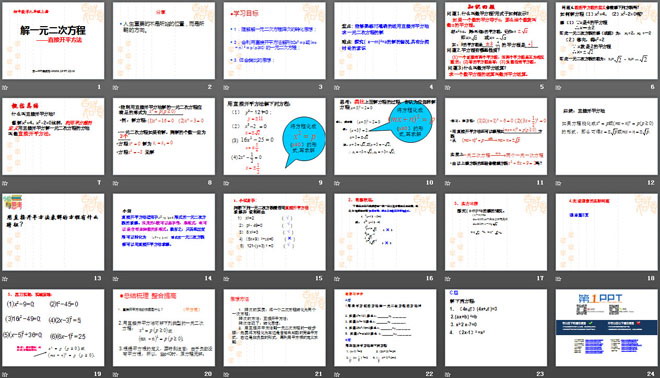This screenshot has height=378, width=660.
Task: Click the animation star icon under slide 7
Action: pyautogui.click(x=5, y=183)
